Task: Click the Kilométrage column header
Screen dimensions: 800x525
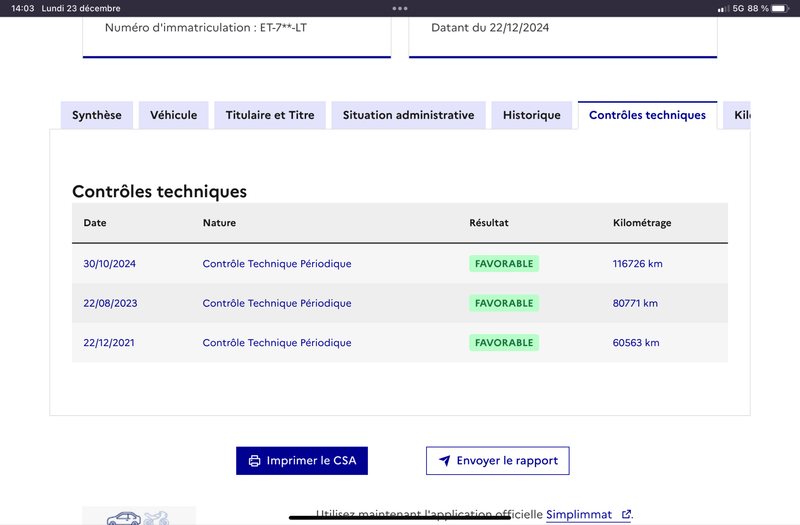Action: click(x=642, y=223)
